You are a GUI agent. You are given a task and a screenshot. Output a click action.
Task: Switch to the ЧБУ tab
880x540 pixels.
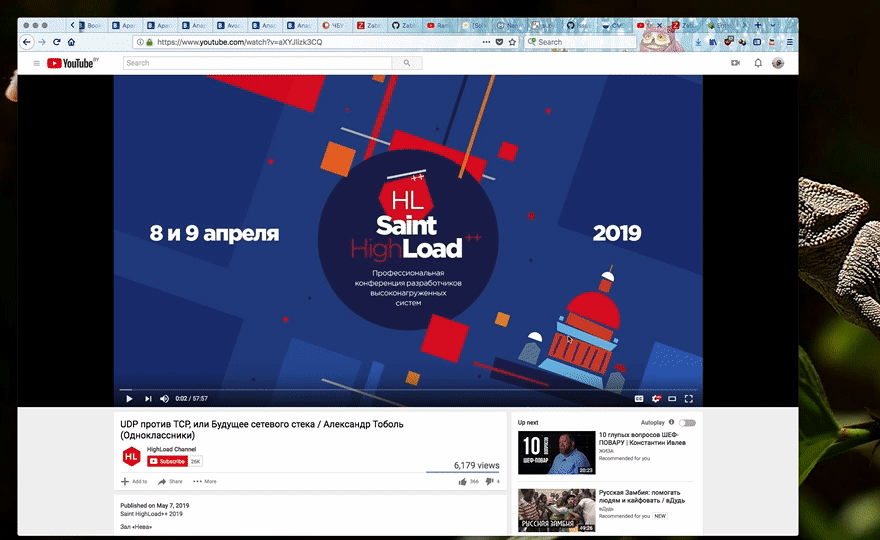pos(334,25)
